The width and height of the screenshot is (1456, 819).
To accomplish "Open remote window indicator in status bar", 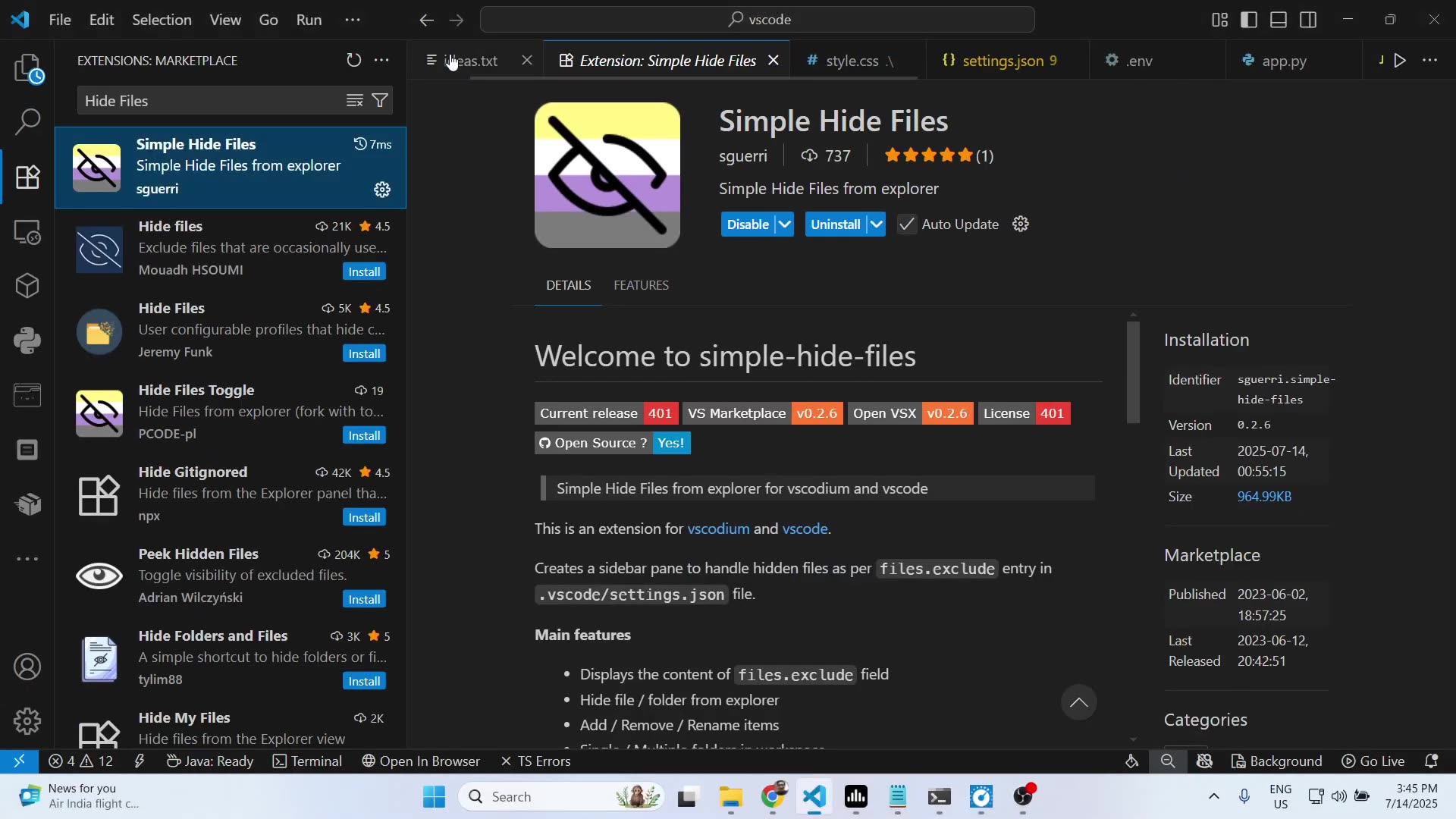I will (x=19, y=761).
